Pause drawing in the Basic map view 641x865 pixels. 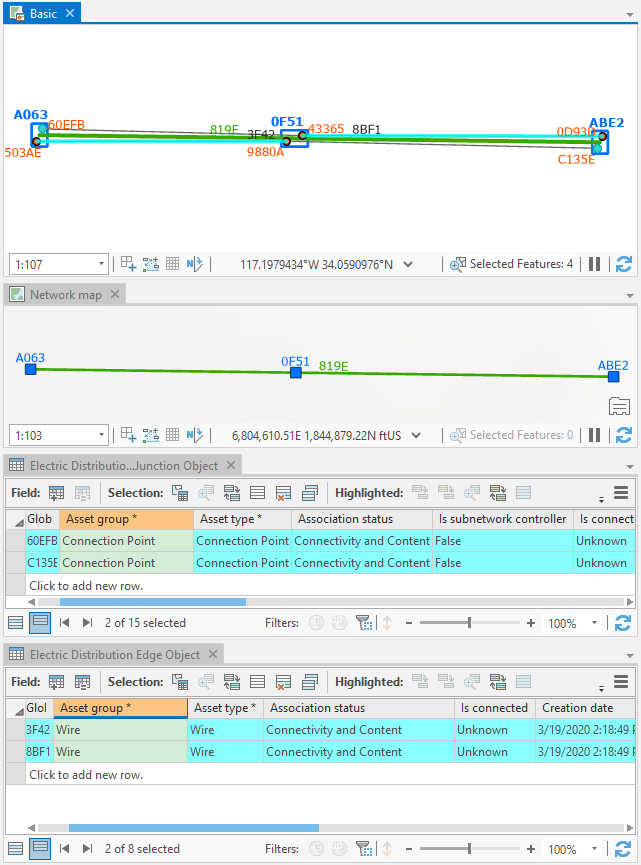pyautogui.click(x=595, y=264)
